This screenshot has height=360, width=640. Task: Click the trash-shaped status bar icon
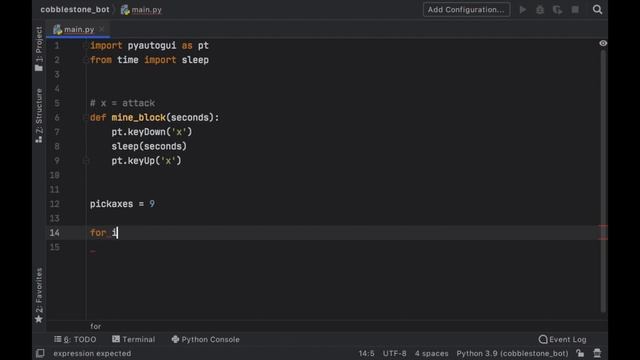point(597,353)
